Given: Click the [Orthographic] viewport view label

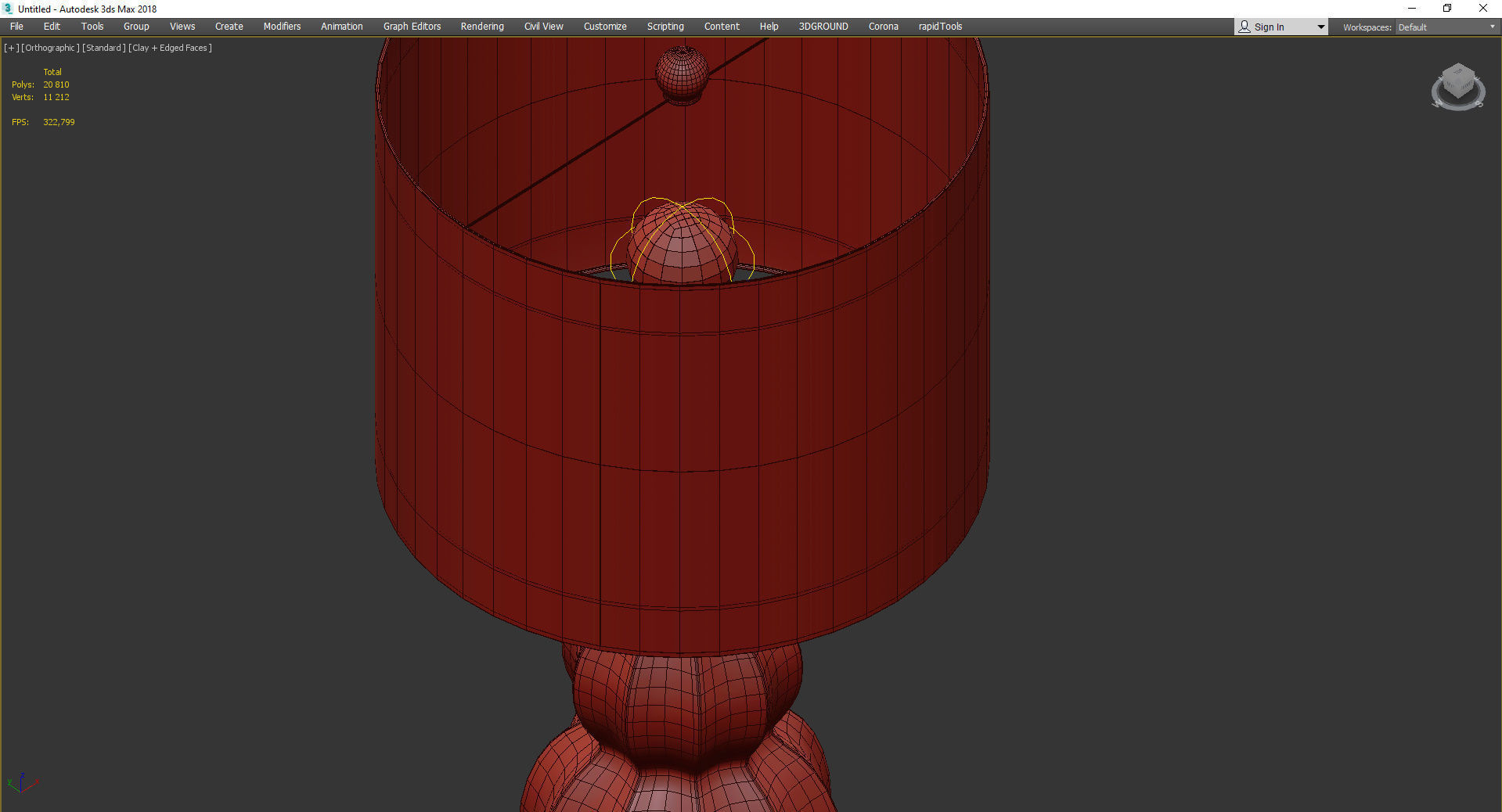Looking at the screenshot, I should pyautogui.click(x=50, y=48).
